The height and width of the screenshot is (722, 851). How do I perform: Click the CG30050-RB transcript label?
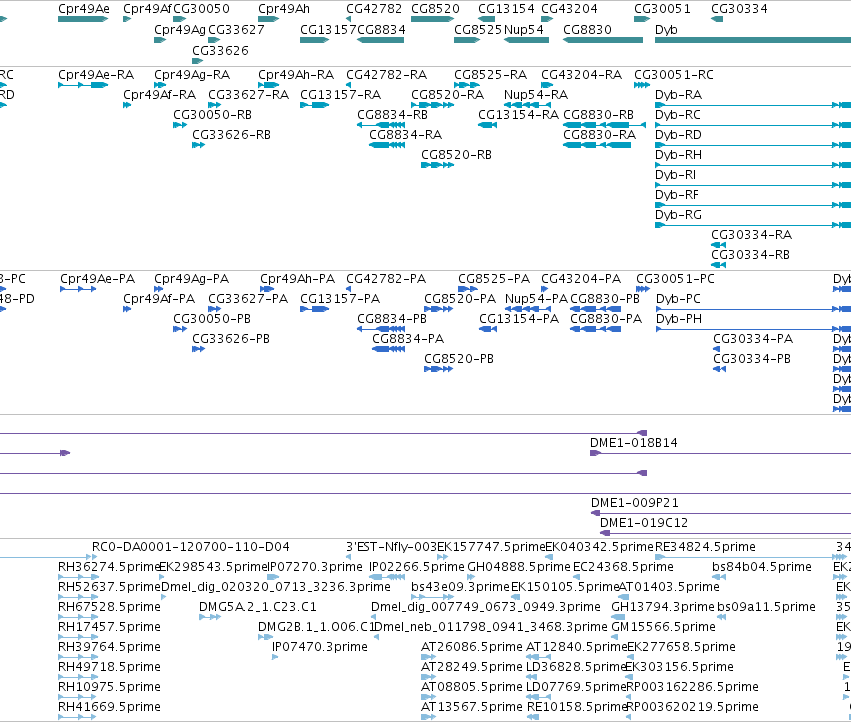click(x=212, y=115)
